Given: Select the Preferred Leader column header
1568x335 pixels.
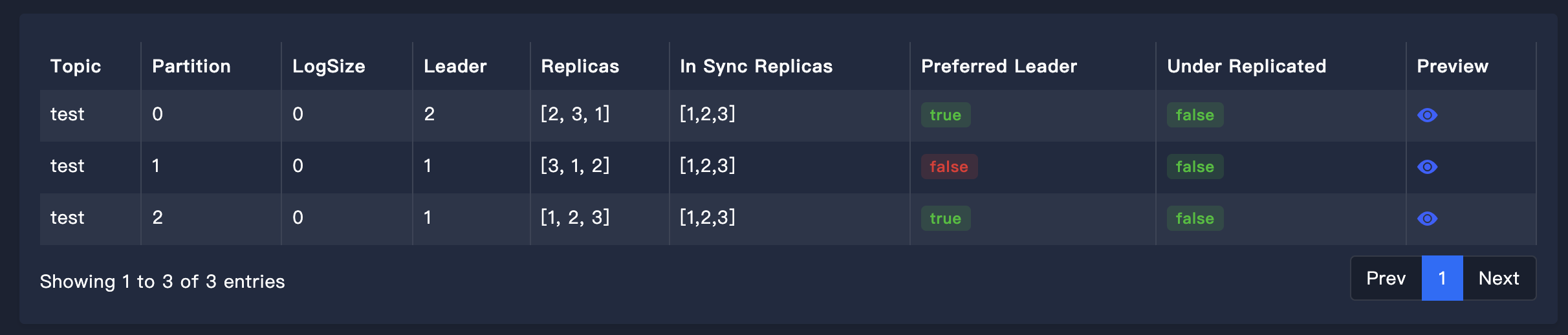Looking at the screenshot, I should click(x=999, y=66).
